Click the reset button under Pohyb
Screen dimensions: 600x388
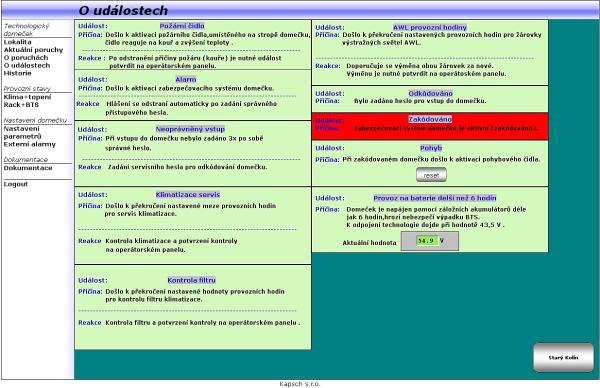pyautogui.click(x=431, y=175)
